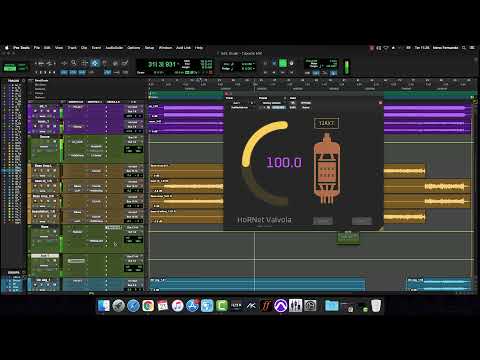Open the green Camtasia C icon in Dock
Image resolution: width=480 pixels, height=360 pixels.
(x=222, y=305)
